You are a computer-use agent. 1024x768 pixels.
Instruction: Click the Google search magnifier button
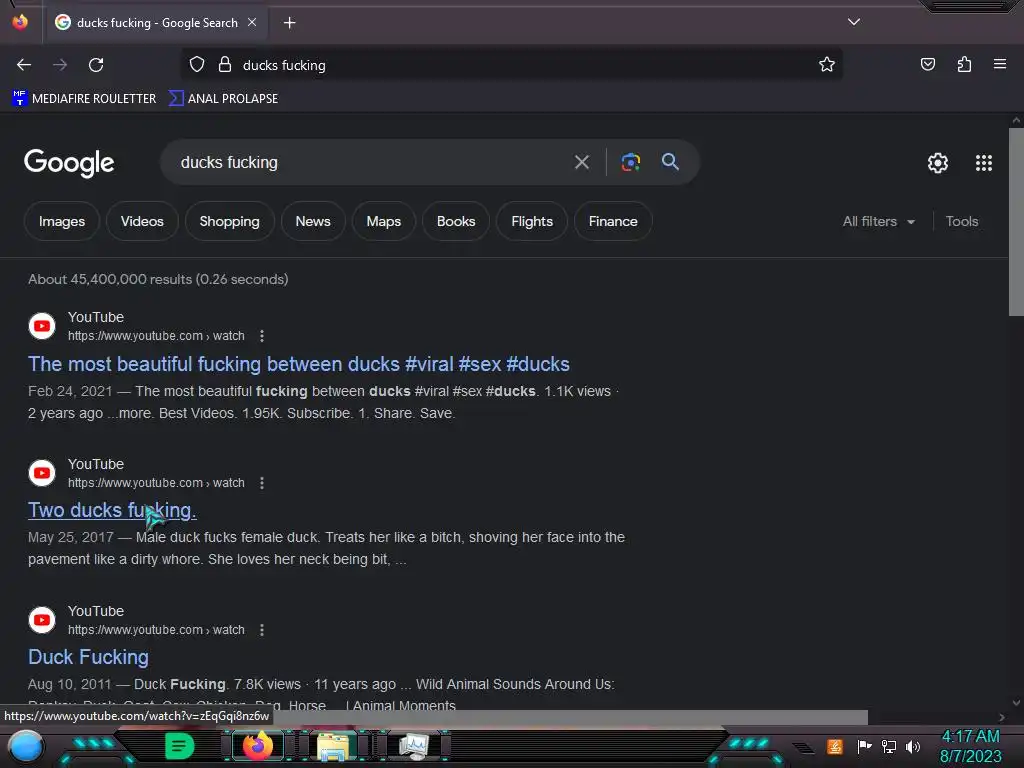(670, 161)
